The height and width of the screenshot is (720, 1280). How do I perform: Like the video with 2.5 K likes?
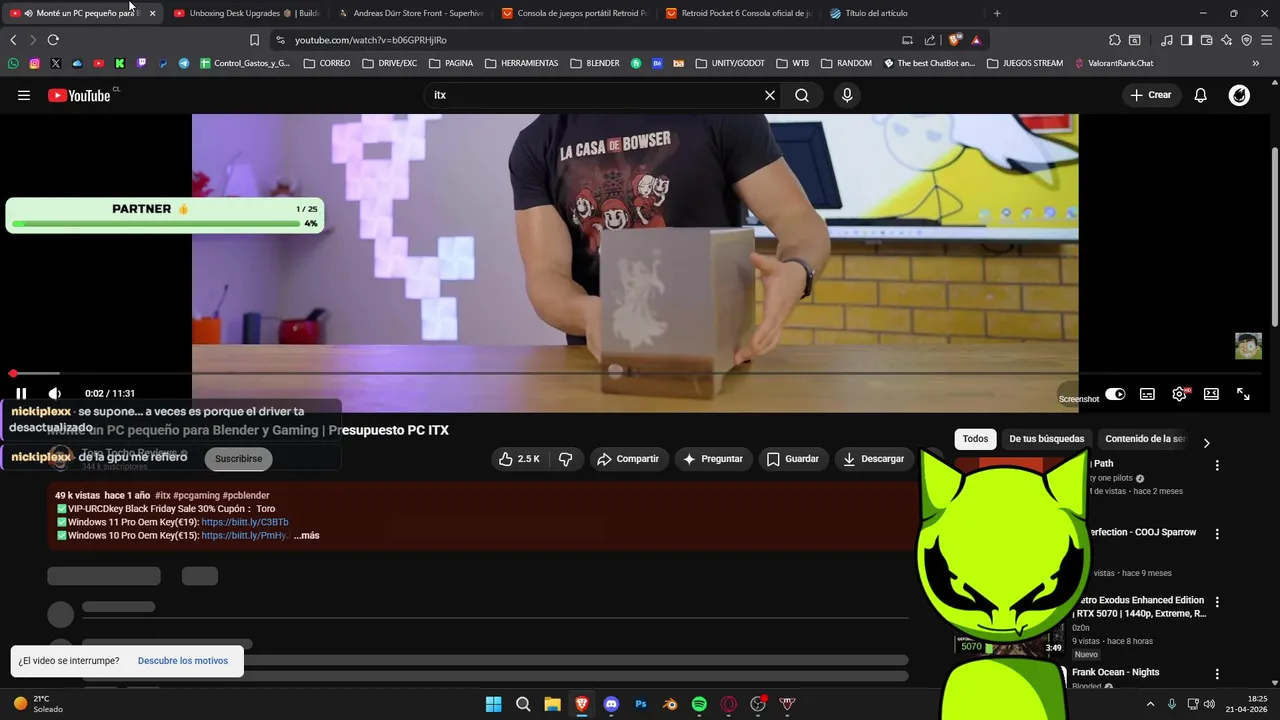click(x=519, y=459)
